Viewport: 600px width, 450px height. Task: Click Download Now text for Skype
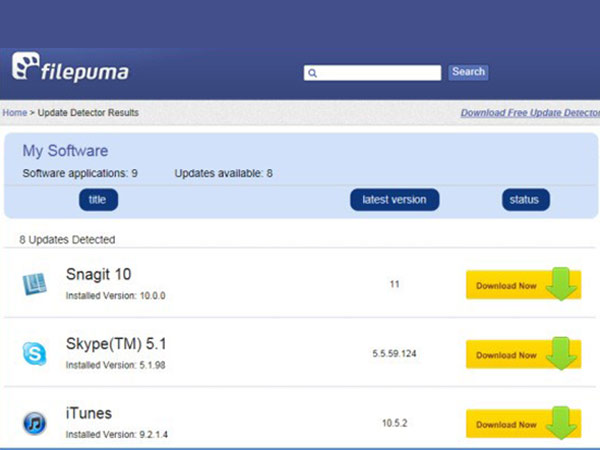[x=506, y=355]
